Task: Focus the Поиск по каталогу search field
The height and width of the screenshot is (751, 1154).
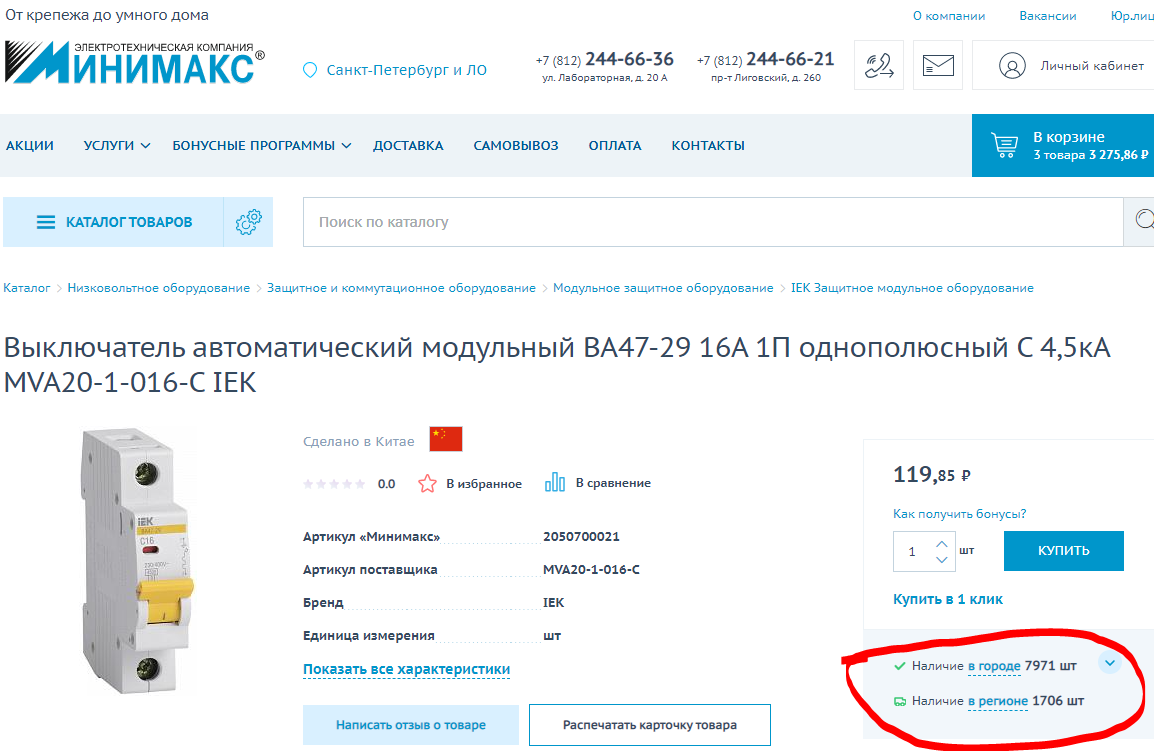Action: (x=712, y=222)
